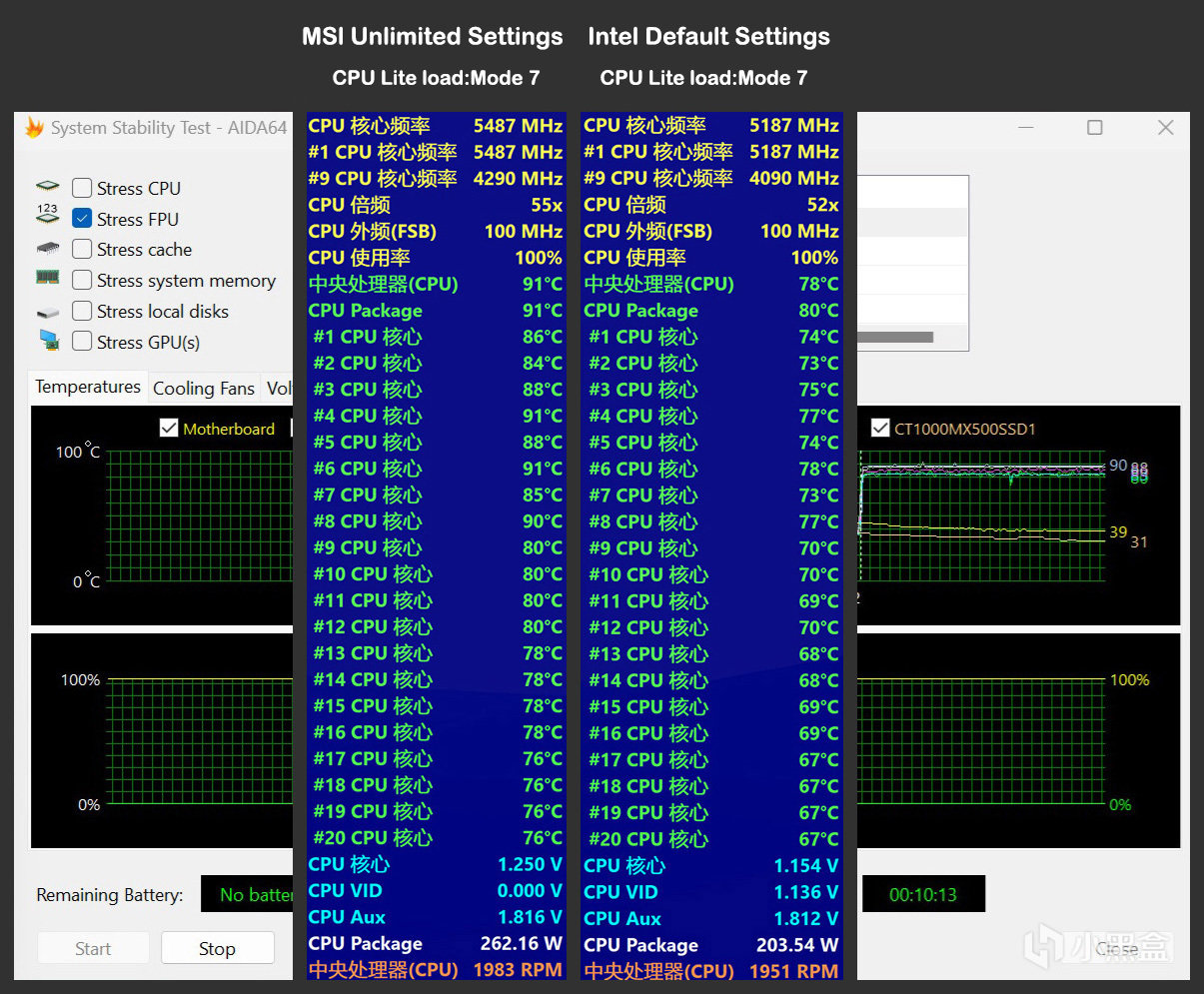Screen dimensions: 1204x994
Task: Click the Close button at bottom right
Action: click(1117, 948)
